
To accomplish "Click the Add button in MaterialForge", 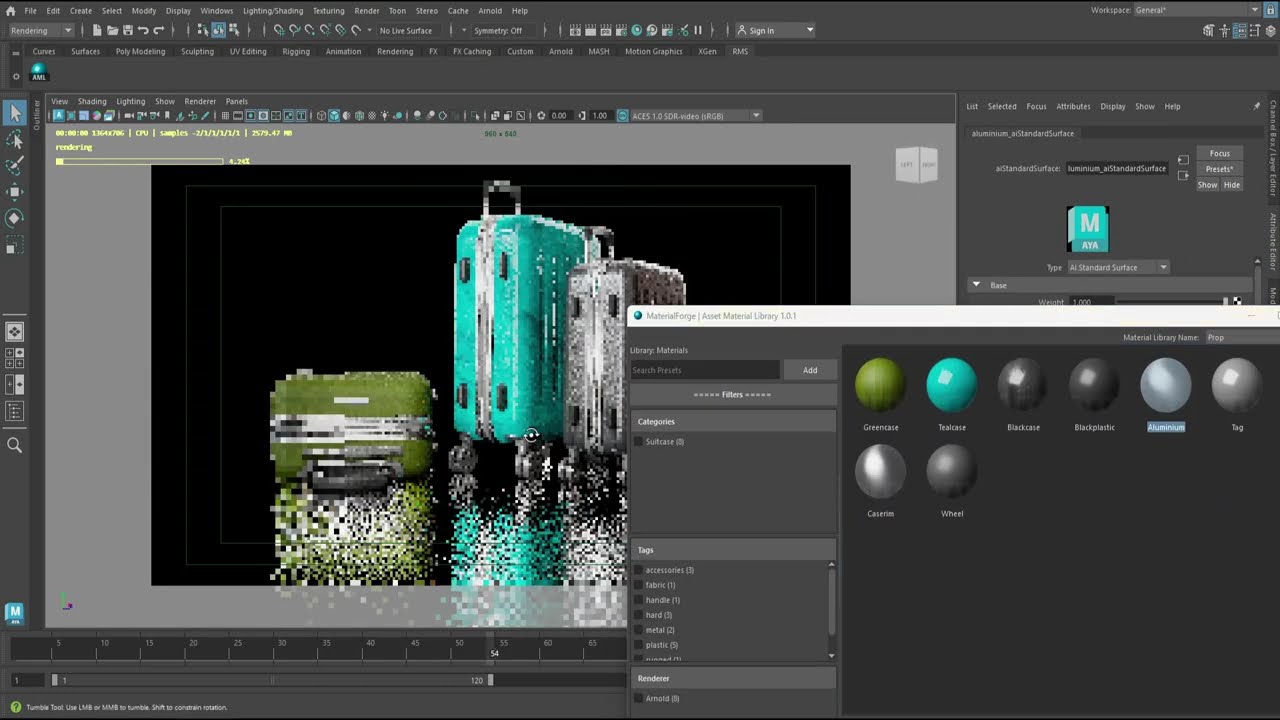I will coord(810,370).
